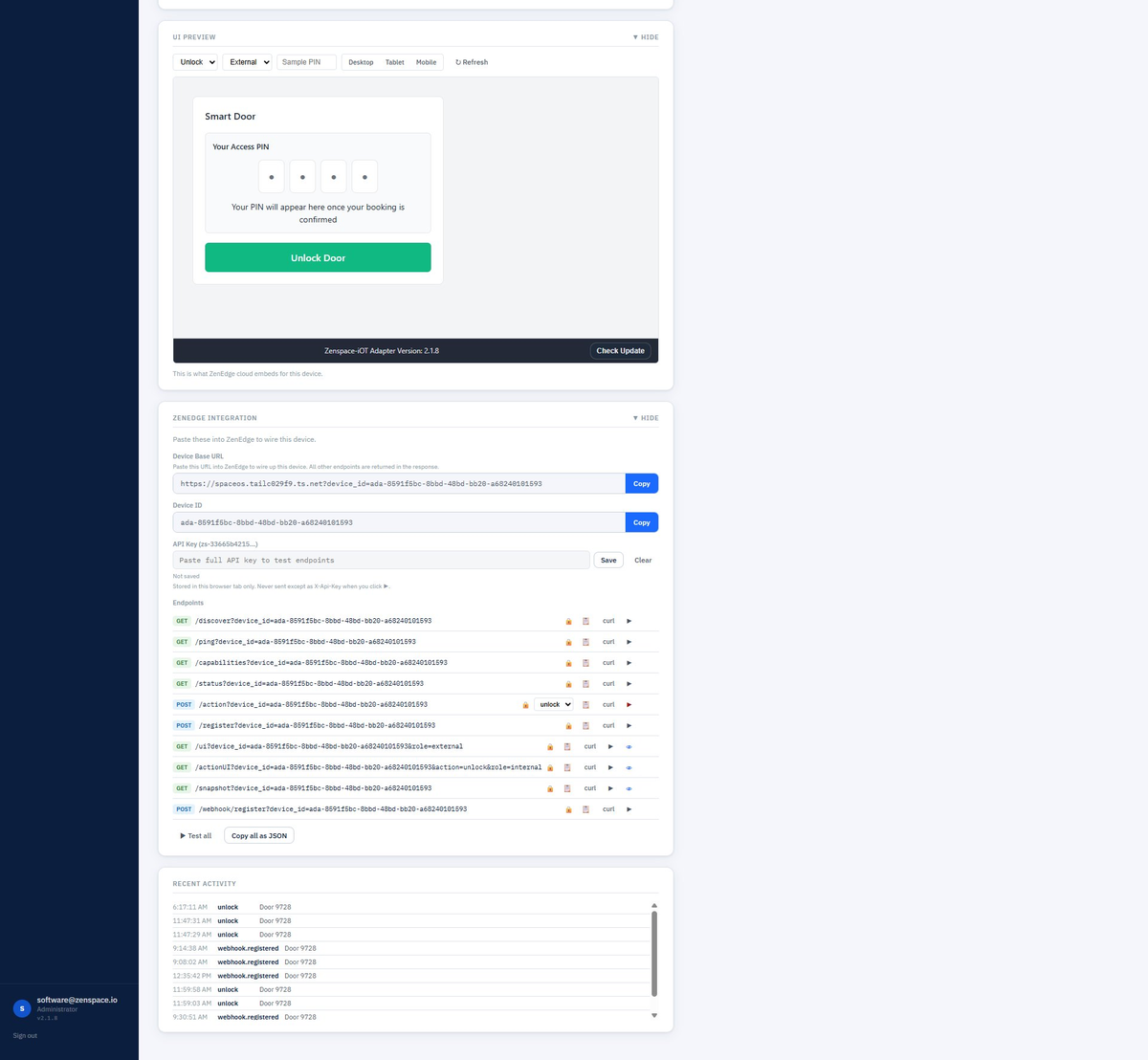Click the lock icon on the /discover row
Viewport: 1148px width, 1060px height.
[x=568, y=621]
